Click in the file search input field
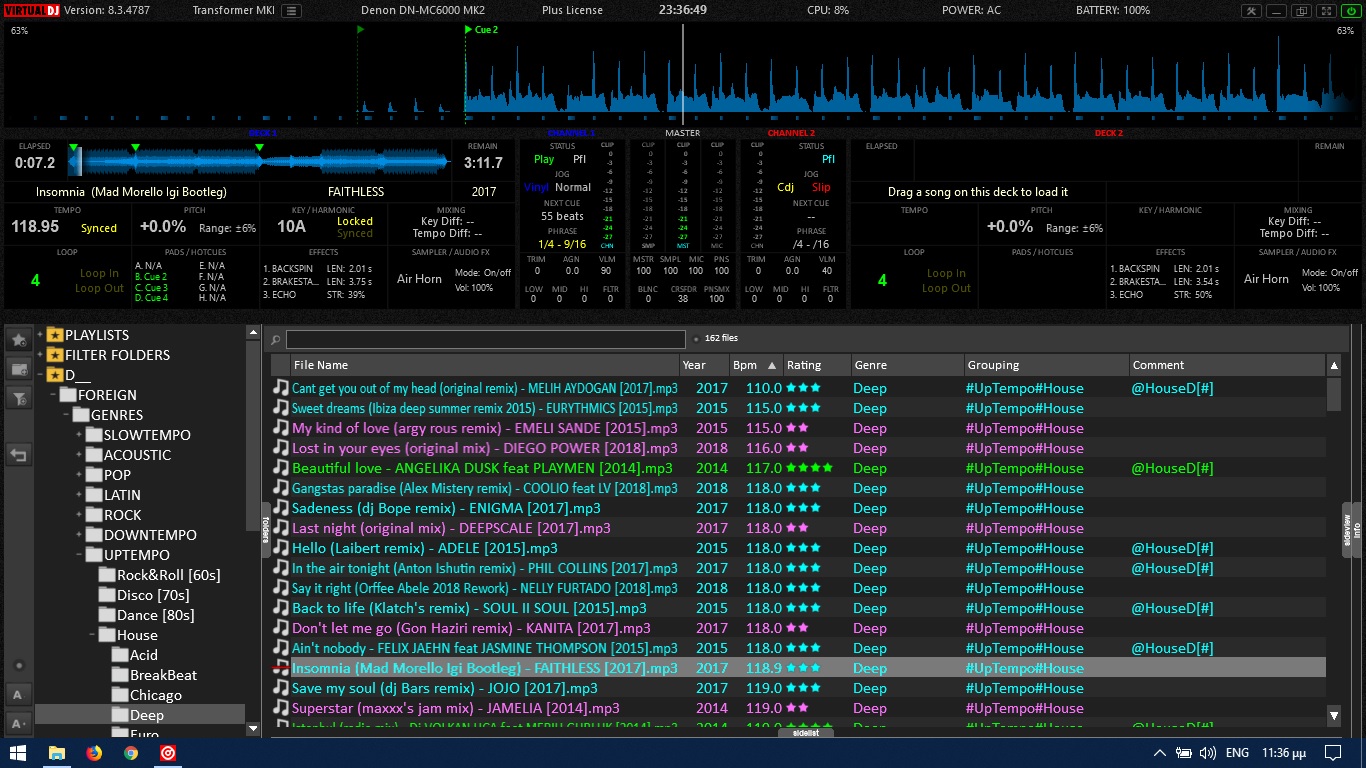Image resolution: width=1366 pixels, height=768 pixels. click(485, 339)
